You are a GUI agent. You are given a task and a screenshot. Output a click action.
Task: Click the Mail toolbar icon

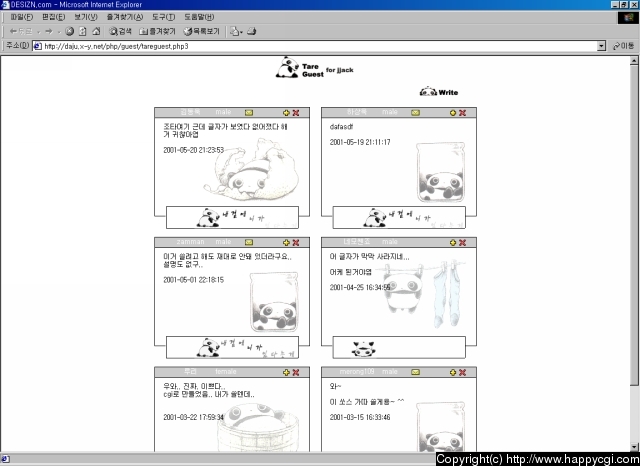tap(234, 31)
